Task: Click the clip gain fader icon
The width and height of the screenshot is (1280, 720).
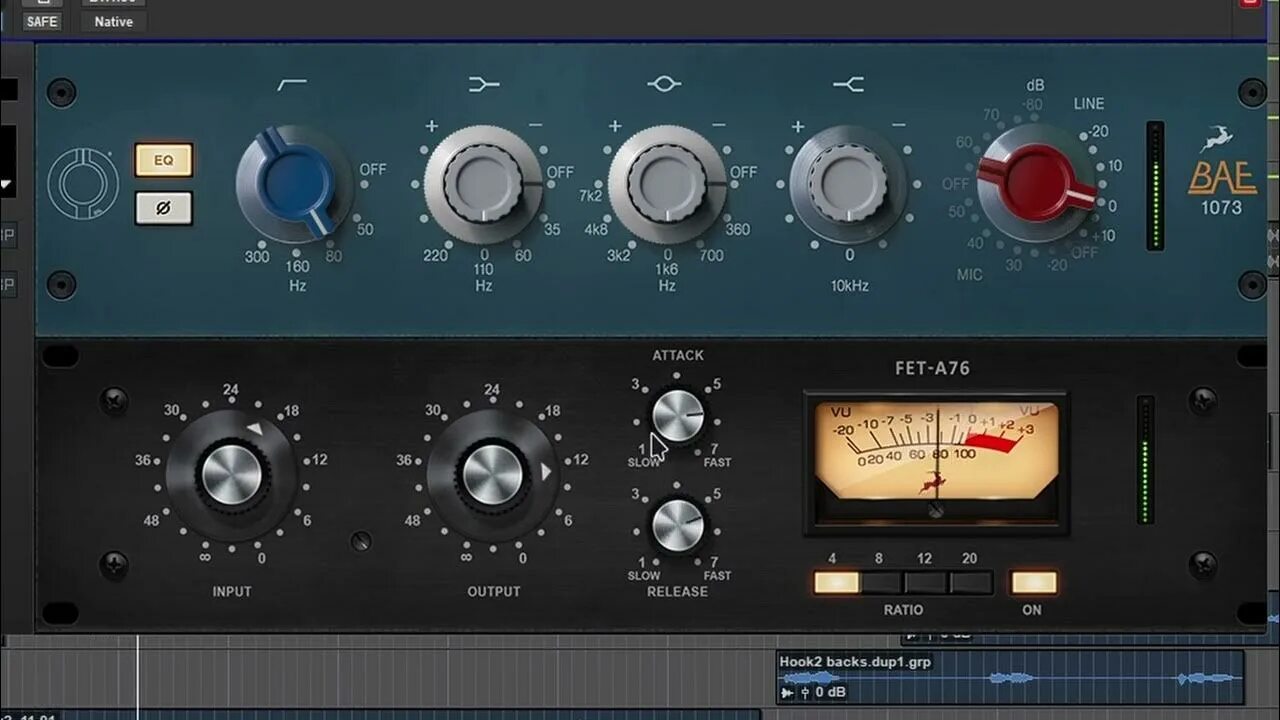Action: [x=803, y=692]
